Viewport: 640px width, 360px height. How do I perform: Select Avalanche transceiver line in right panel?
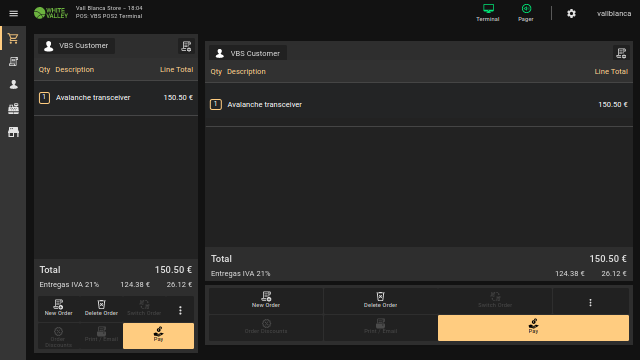[419, 105]
